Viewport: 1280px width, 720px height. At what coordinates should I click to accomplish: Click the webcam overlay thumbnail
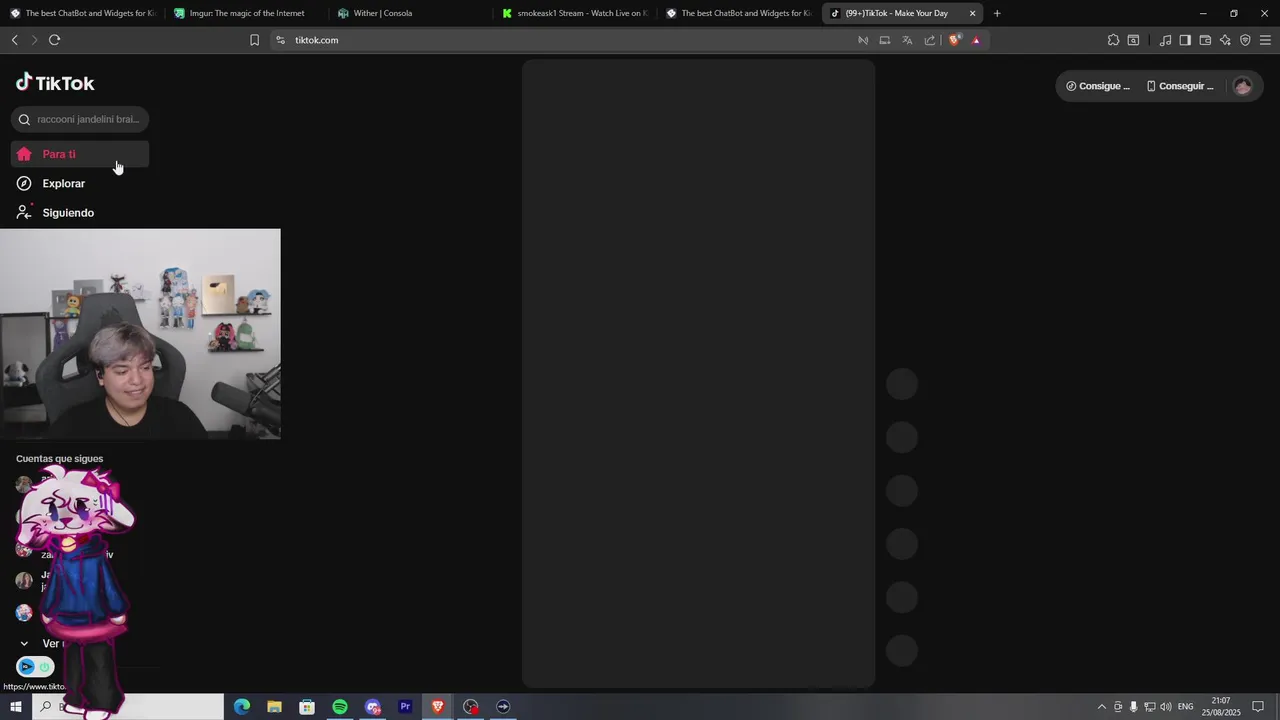coord(140,334)
